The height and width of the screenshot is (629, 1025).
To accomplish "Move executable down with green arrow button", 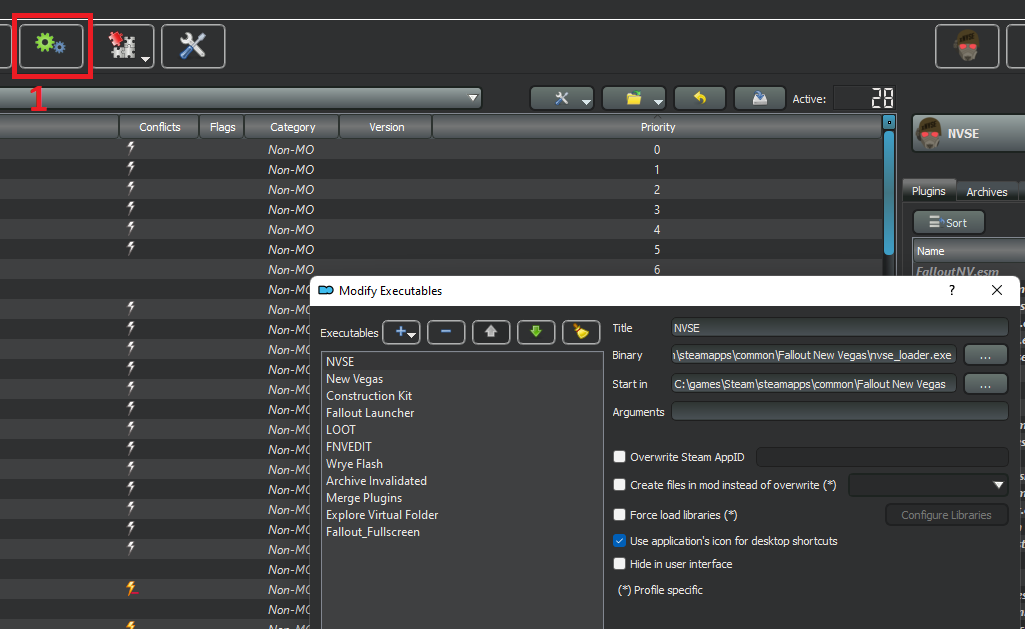I will 536,332.
